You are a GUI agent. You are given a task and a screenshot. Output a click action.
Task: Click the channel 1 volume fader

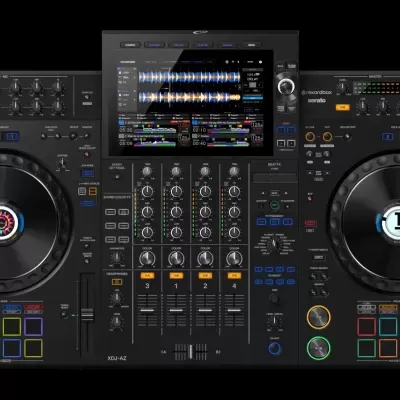[176, 310]
